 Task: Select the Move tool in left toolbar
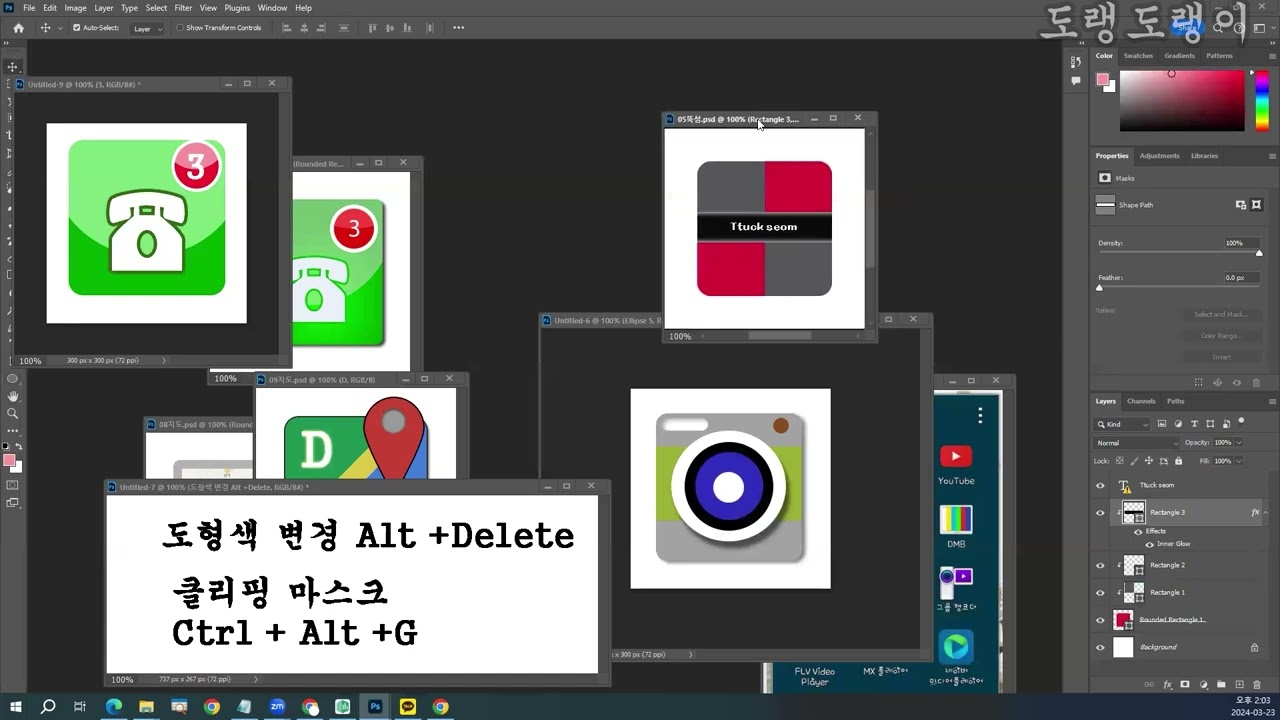point(12,67)
